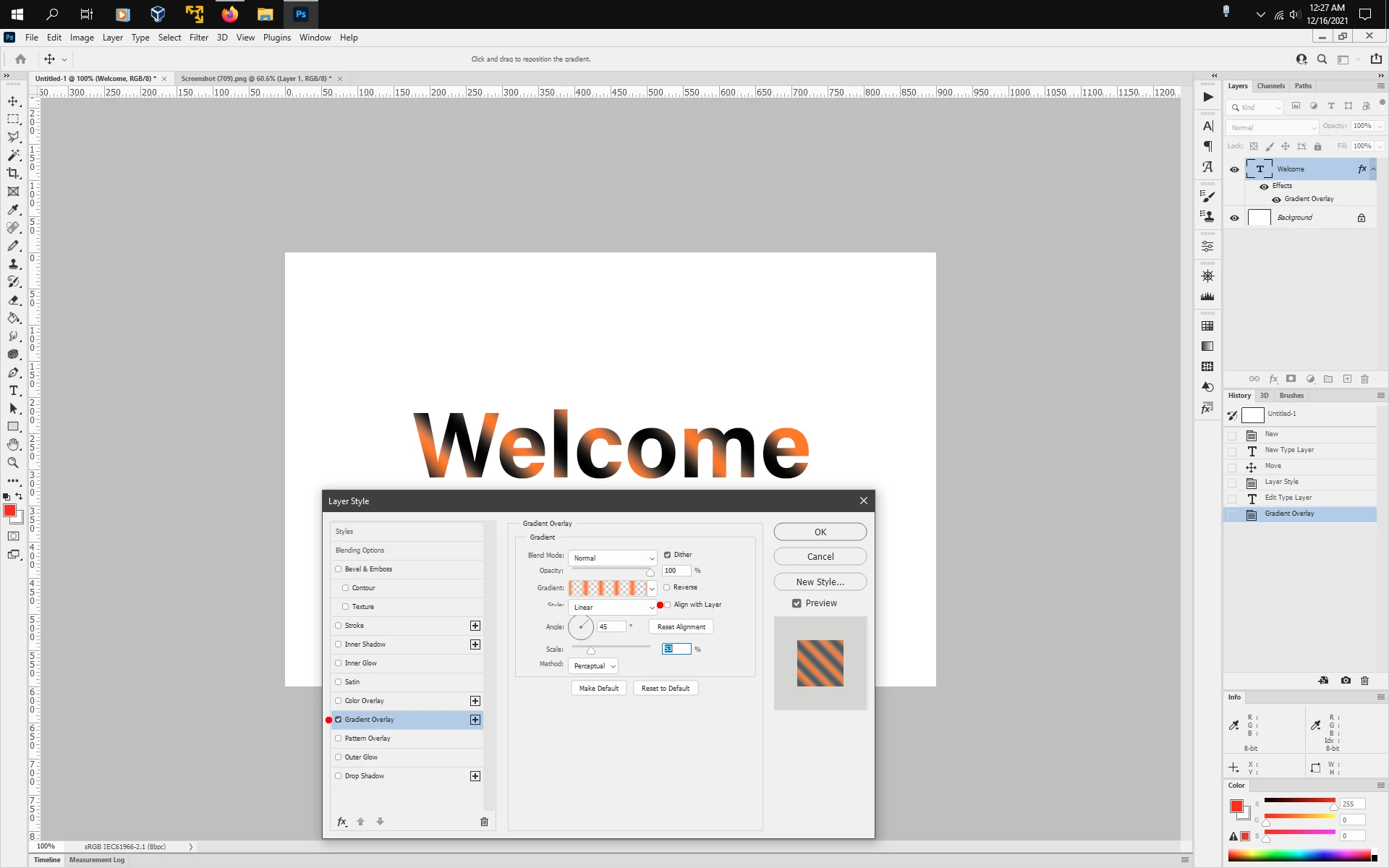Select the Horizontal Type tool
The height and width of the screenshot is (868, 1389).
tap(13, 391)
